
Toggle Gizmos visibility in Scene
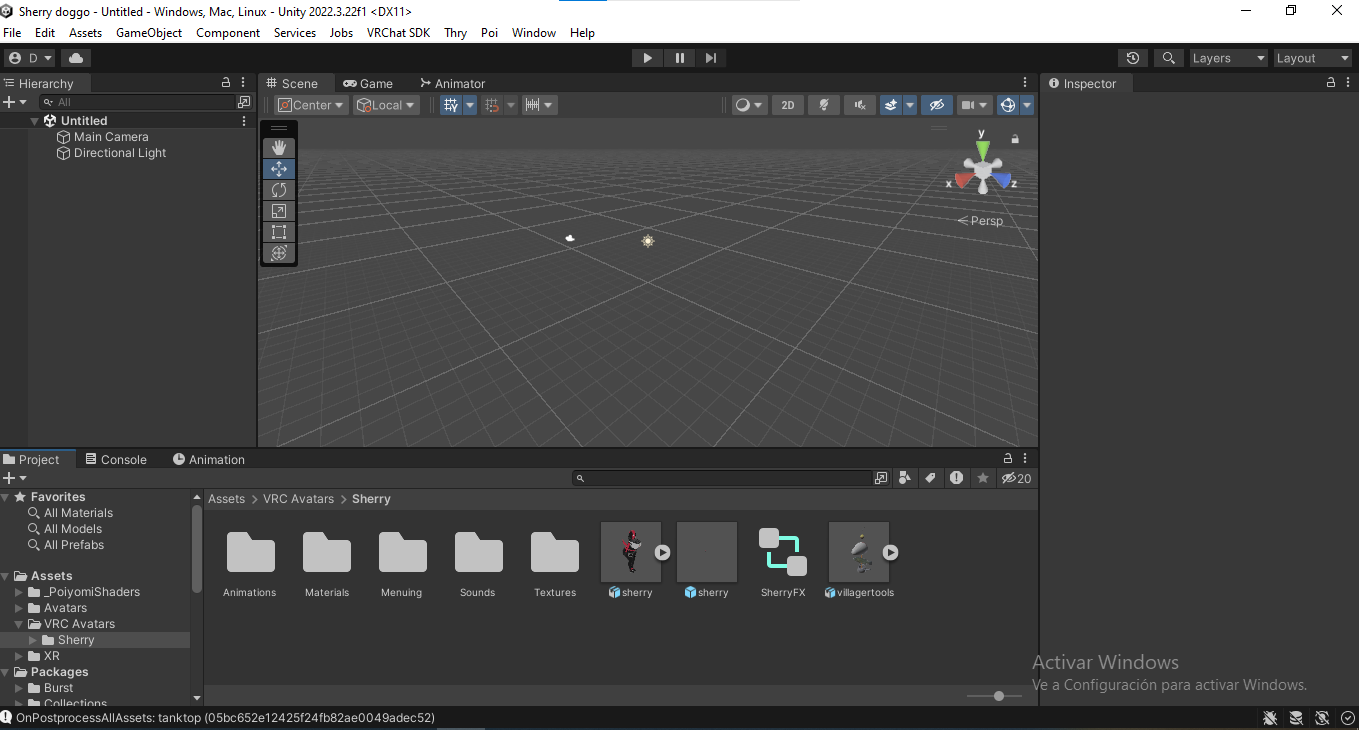1008,105
